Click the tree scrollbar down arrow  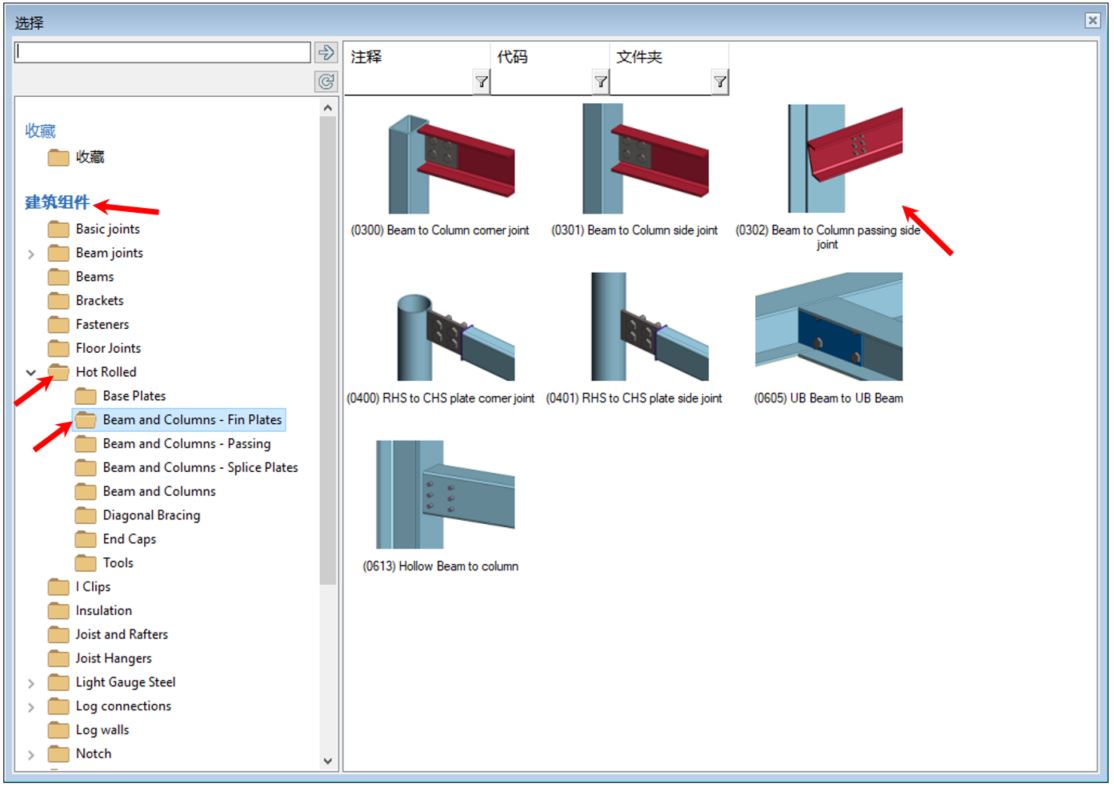click(328, 760)
